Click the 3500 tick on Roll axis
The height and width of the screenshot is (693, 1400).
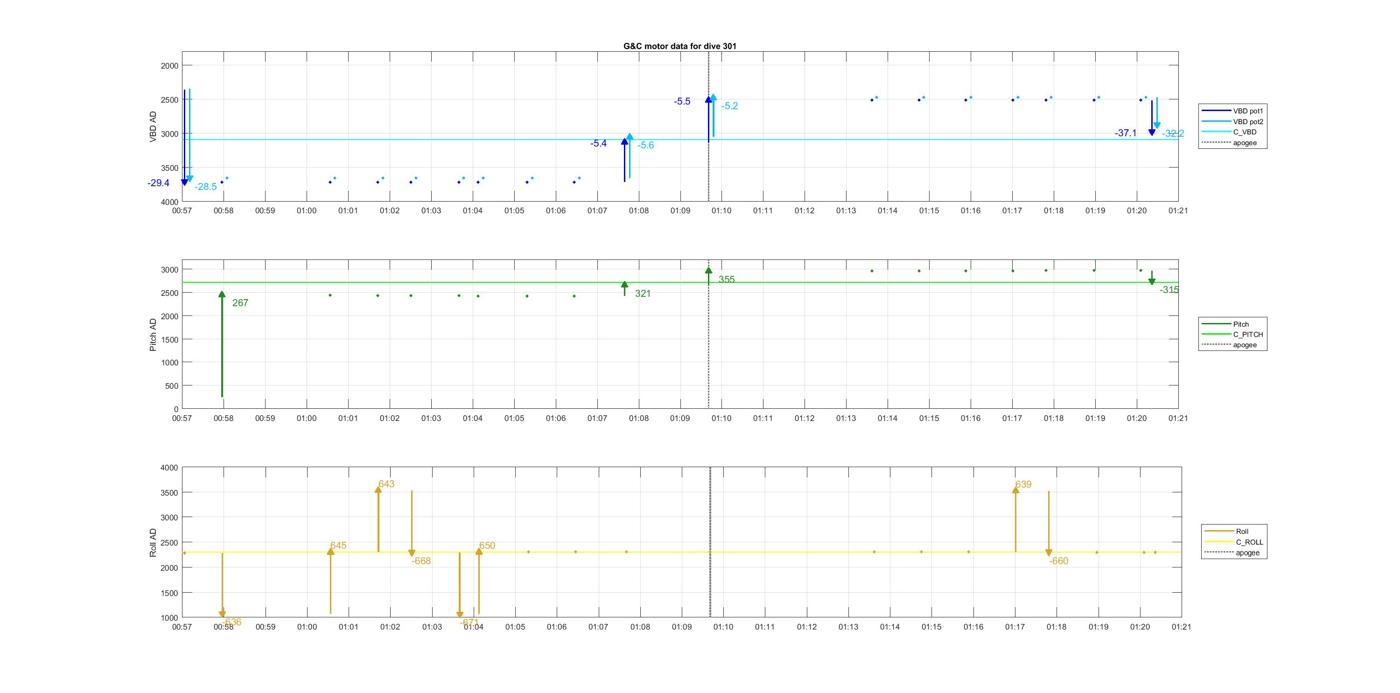click(168, 493)
